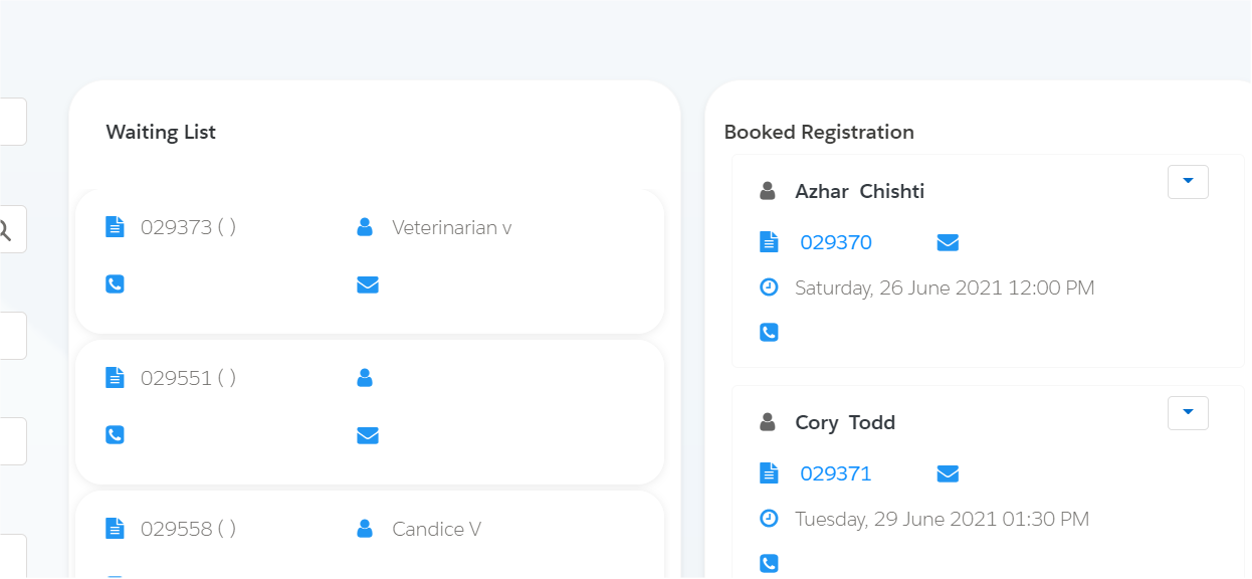
Task: Click the person icon beside Veterinarian v
Action: click(x=364, y=226)
